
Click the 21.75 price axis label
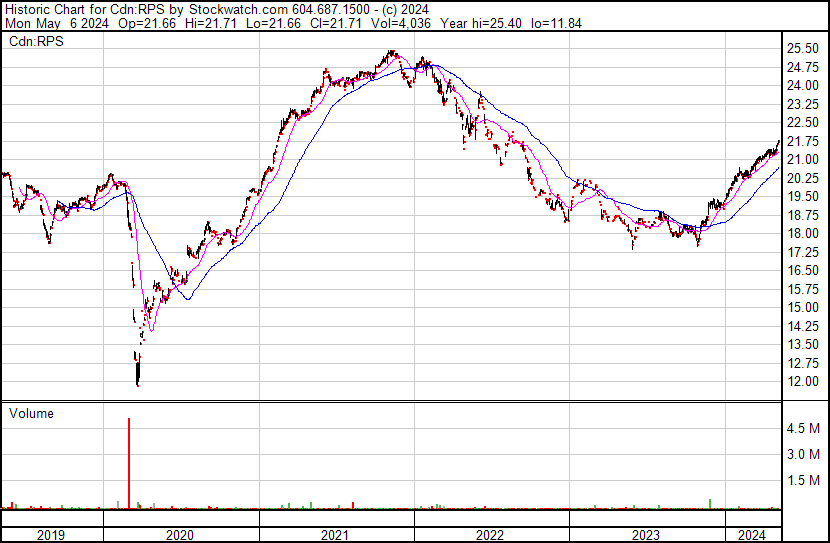(x=803, y=141)
